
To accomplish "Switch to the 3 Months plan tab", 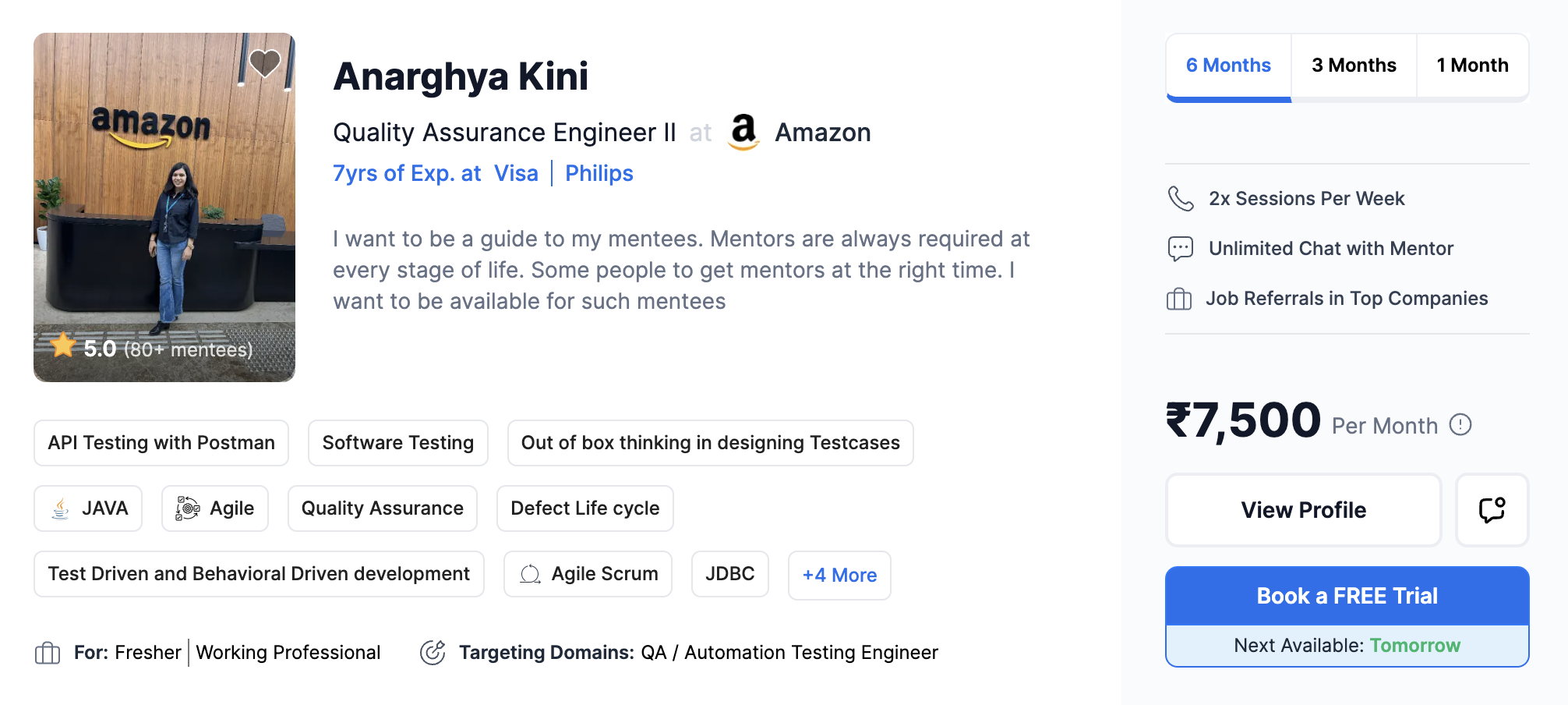I will [x=1354, y=66].
